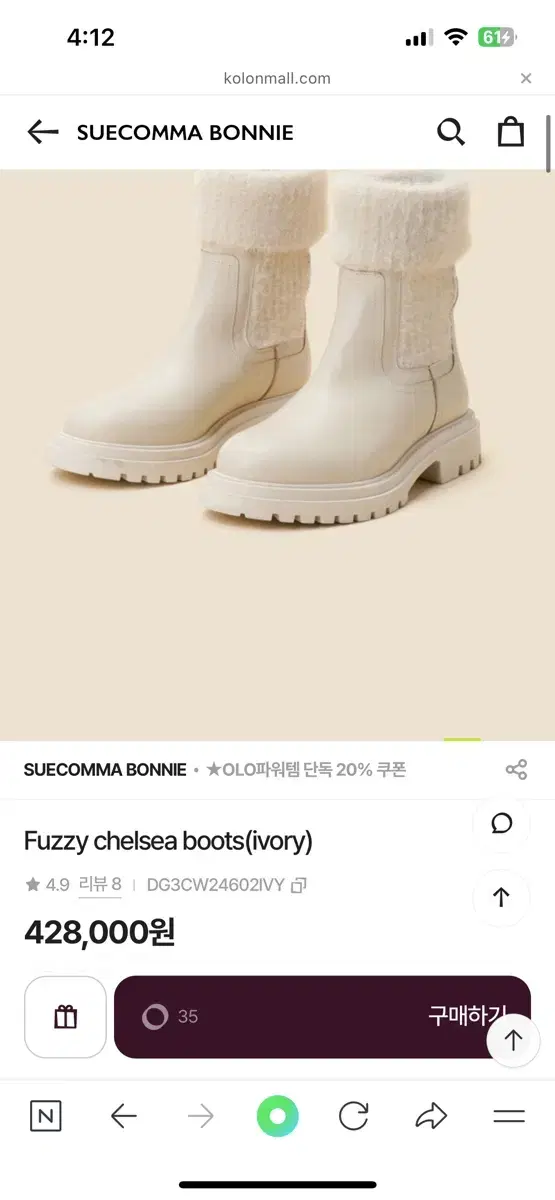The image size is (555, 1200).
Task: Open the shopping bag cart icon
Action: [x=511, y=131]
